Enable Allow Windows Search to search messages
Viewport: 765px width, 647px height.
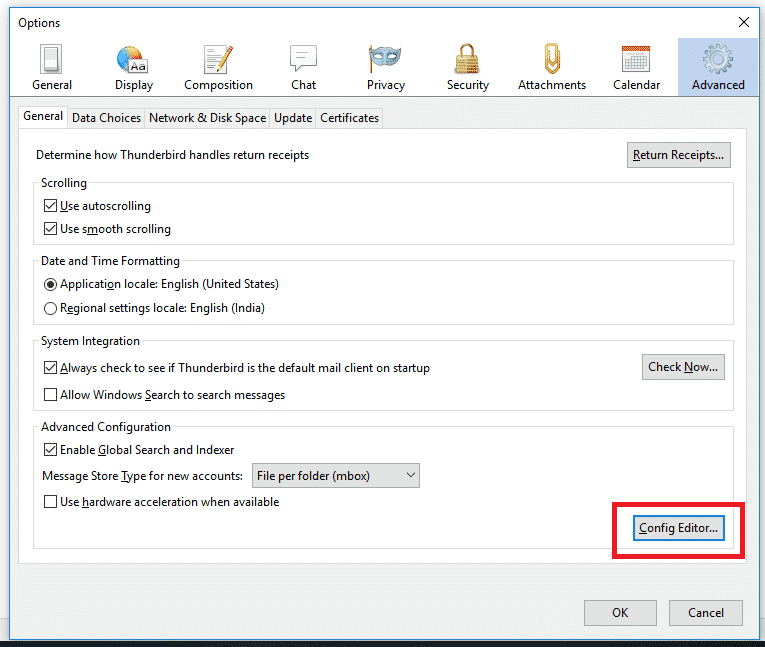pos(50,394)
